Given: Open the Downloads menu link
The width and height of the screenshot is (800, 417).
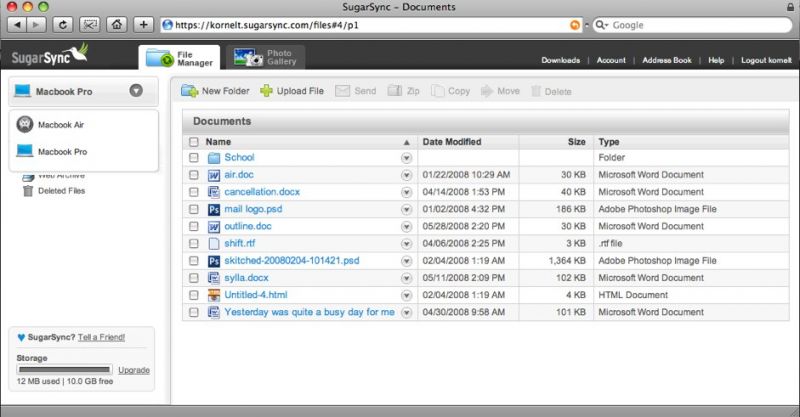Looking at the screenshot, I should pyautogui.click(x=560, y=60).
